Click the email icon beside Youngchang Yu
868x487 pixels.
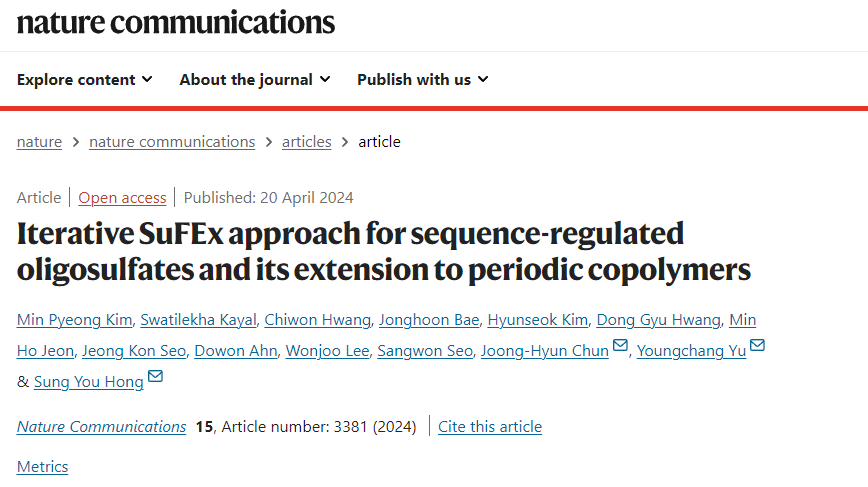click(x=757, y=345)
